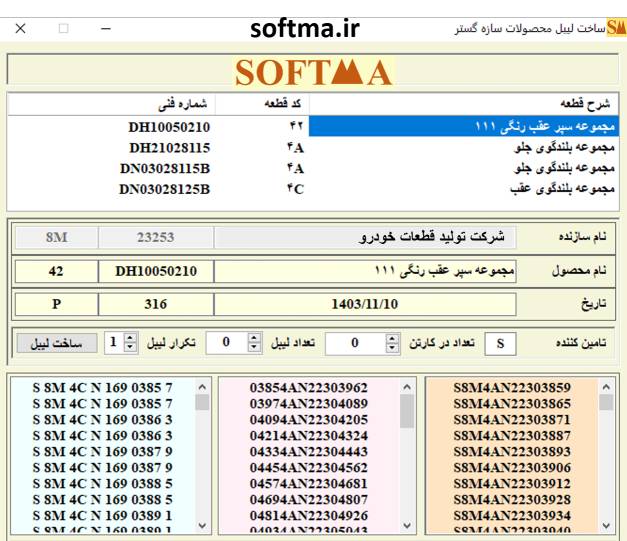Decrease the تعداد لیبل (label count) value
The height and width of the screenshot is (541, 627).
[x=254, y=348]
